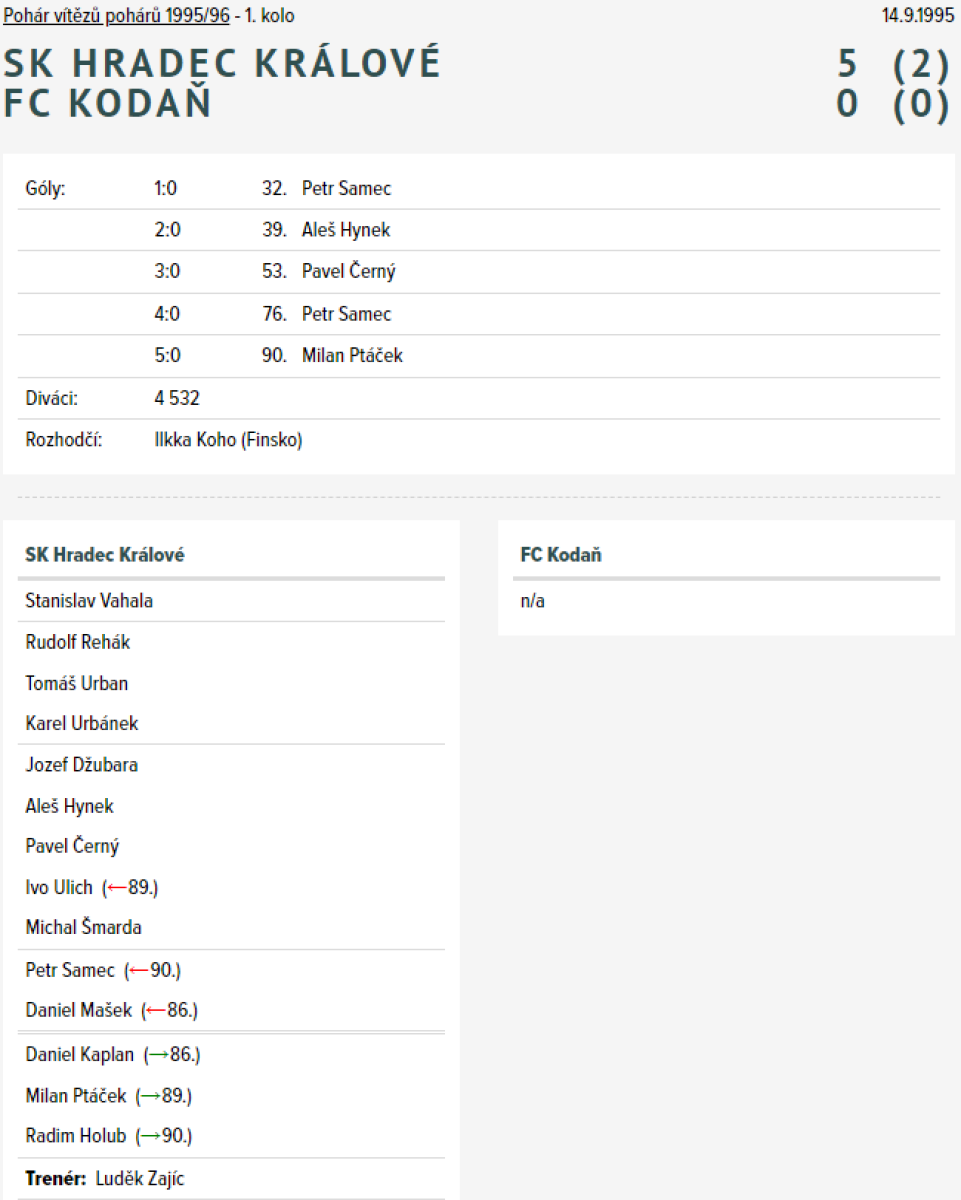Image resolution: width=961 pixels, height=1200 pixels.
Task: Click coach name Luděk Zajíc
Action: pyautogui.click(x=140, y=1179)
